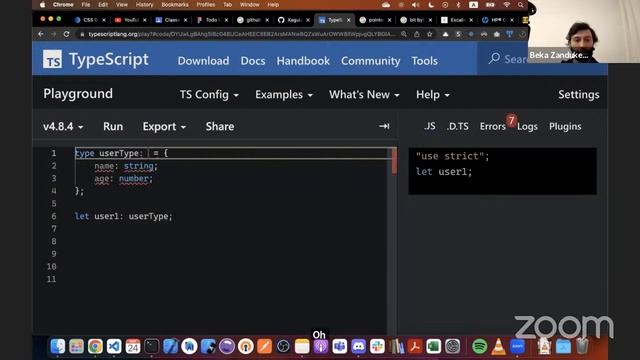Viewport: 640px width, 360px height.
Task: Switch to the github browser tab
Action: [252, 20]
